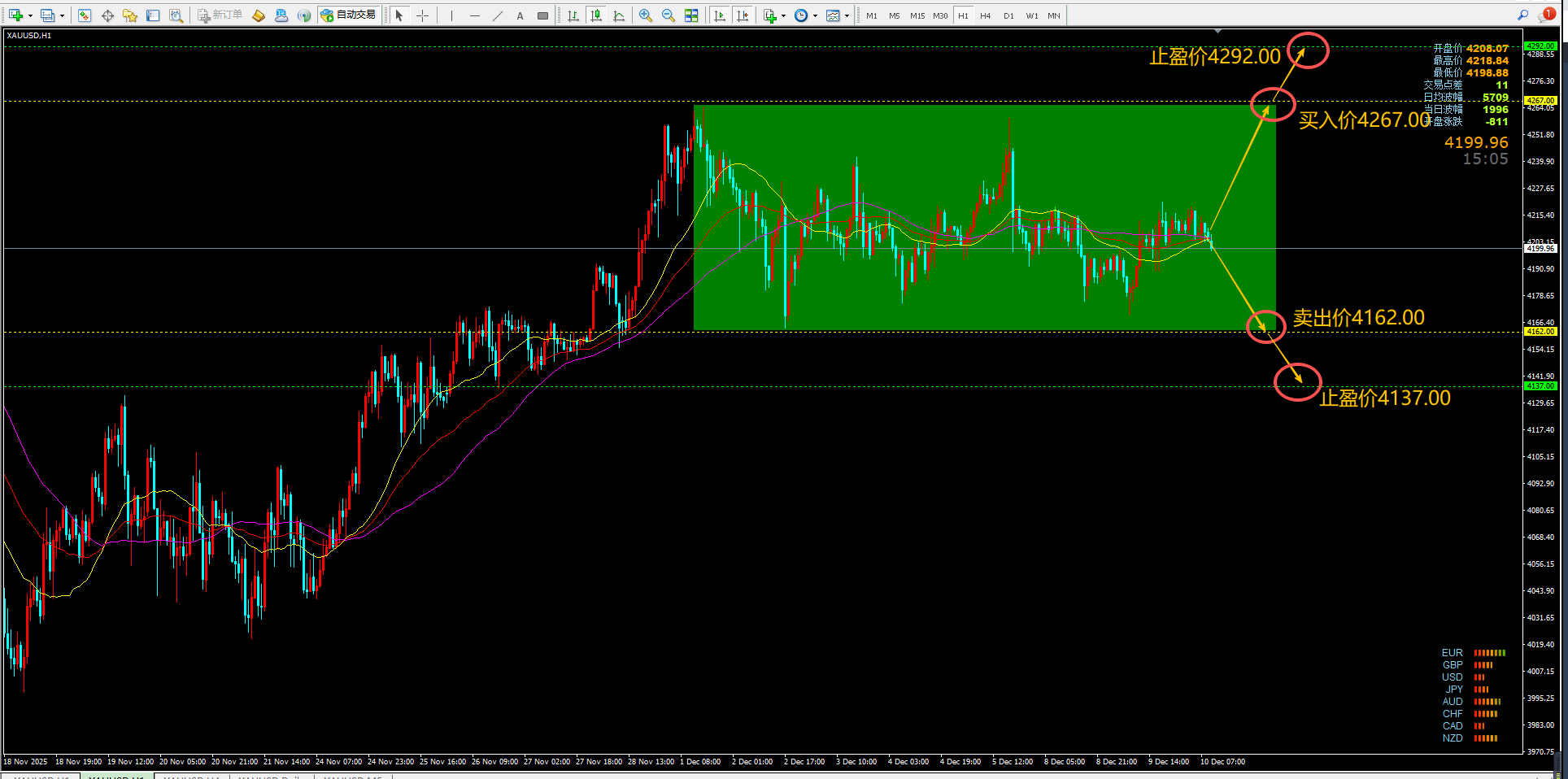Toggle auto trading (自动交易) button
Viewport: 1568px width, 779px height.
[x=349, y=15]
